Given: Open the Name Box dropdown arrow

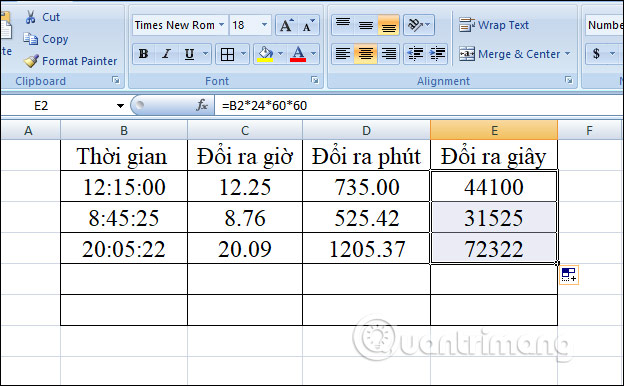Looking at the screenshot, I should [x=120, y=106].
